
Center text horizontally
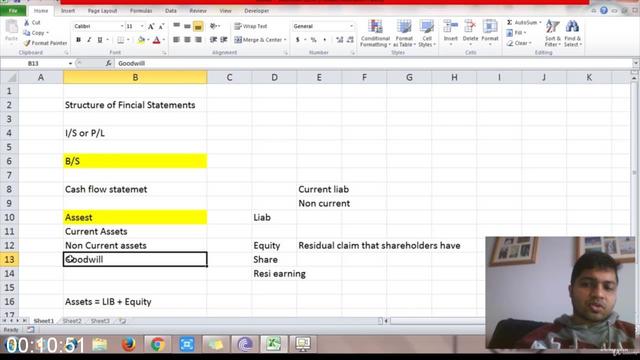[x=187, y=40]
